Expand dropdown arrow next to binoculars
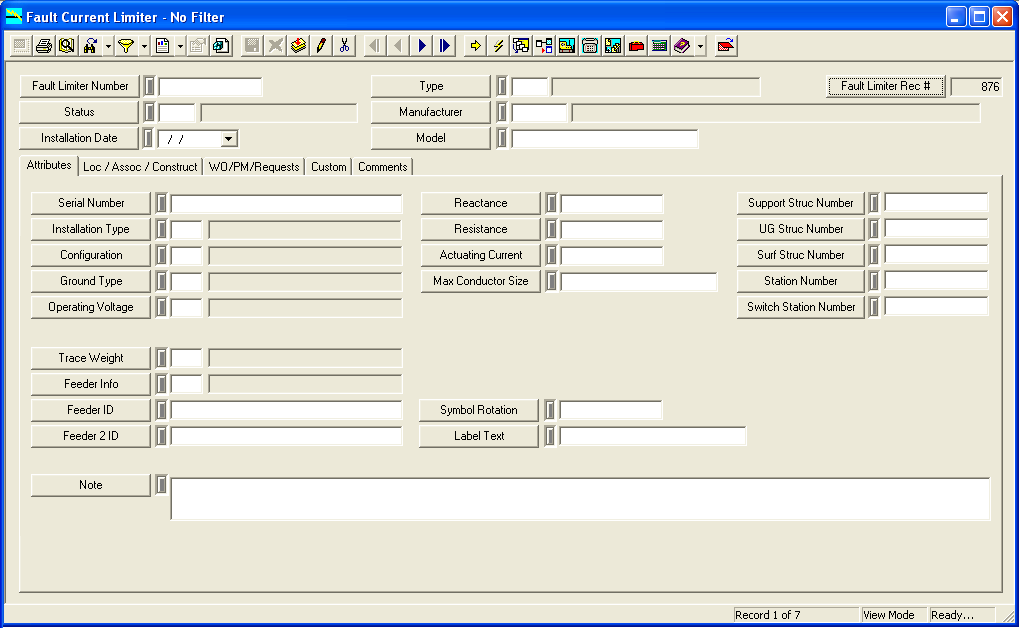This screenshot has width=1019, height=628. (x=108, y=46)
